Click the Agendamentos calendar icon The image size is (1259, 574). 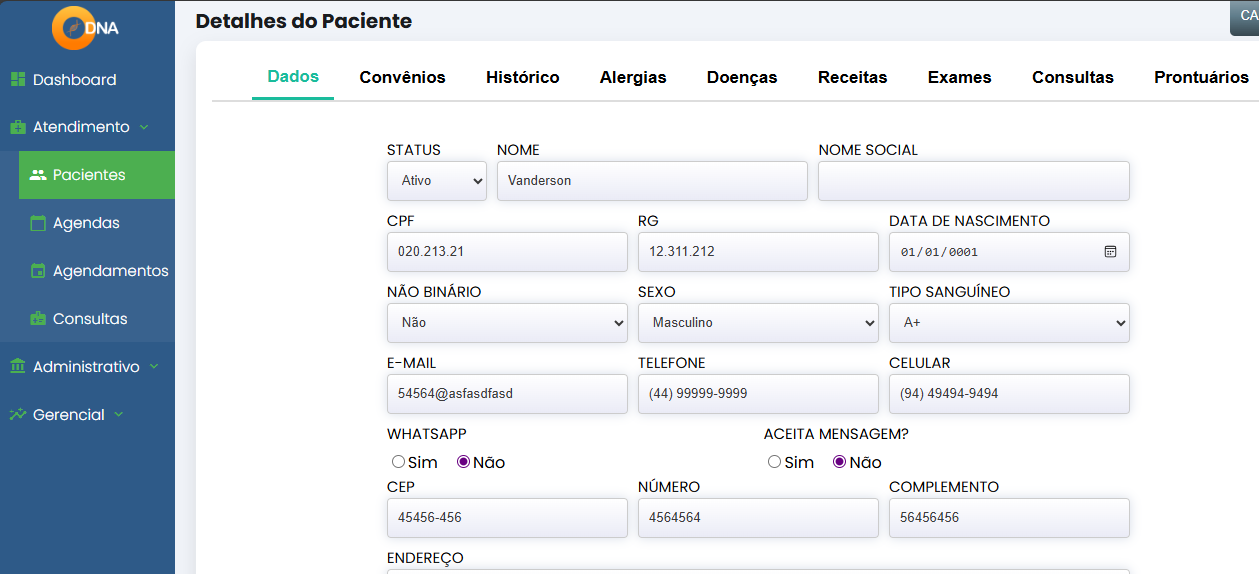[38, 271]
